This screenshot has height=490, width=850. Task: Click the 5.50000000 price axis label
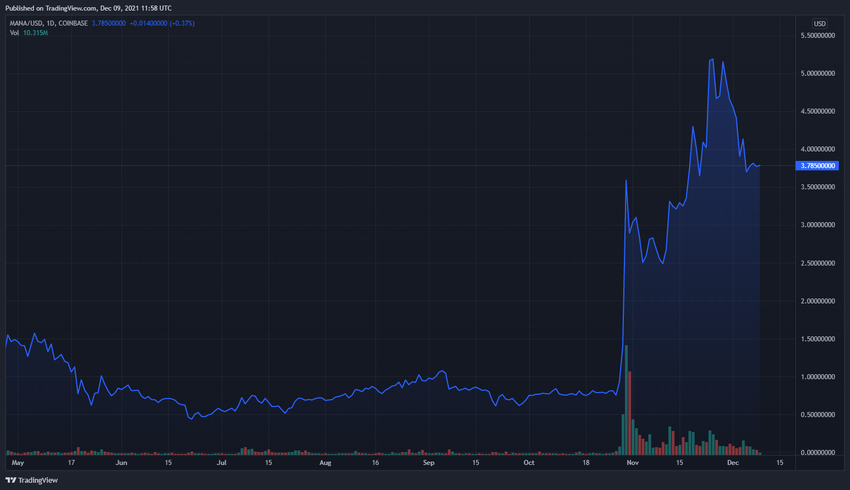click(817, 35)
